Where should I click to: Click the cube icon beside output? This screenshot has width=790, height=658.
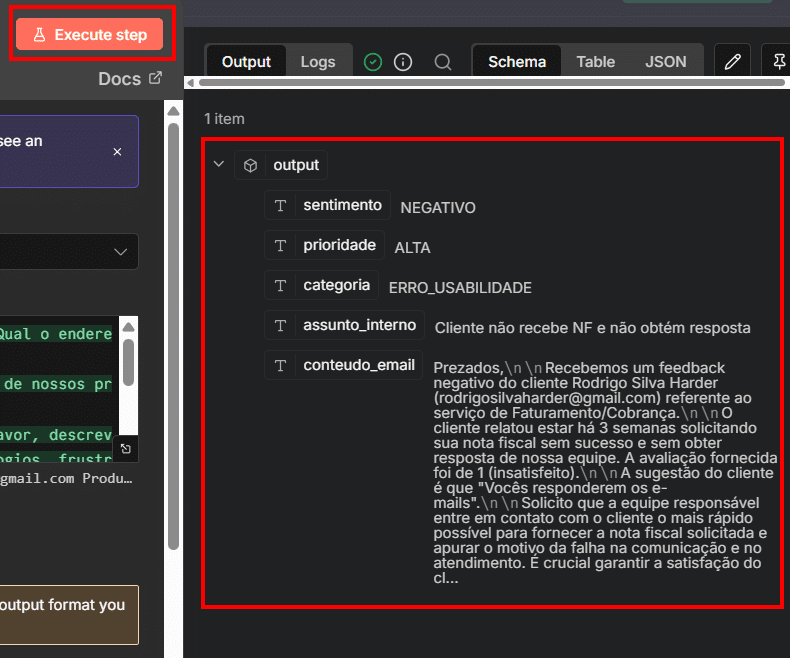coord(250,165)
